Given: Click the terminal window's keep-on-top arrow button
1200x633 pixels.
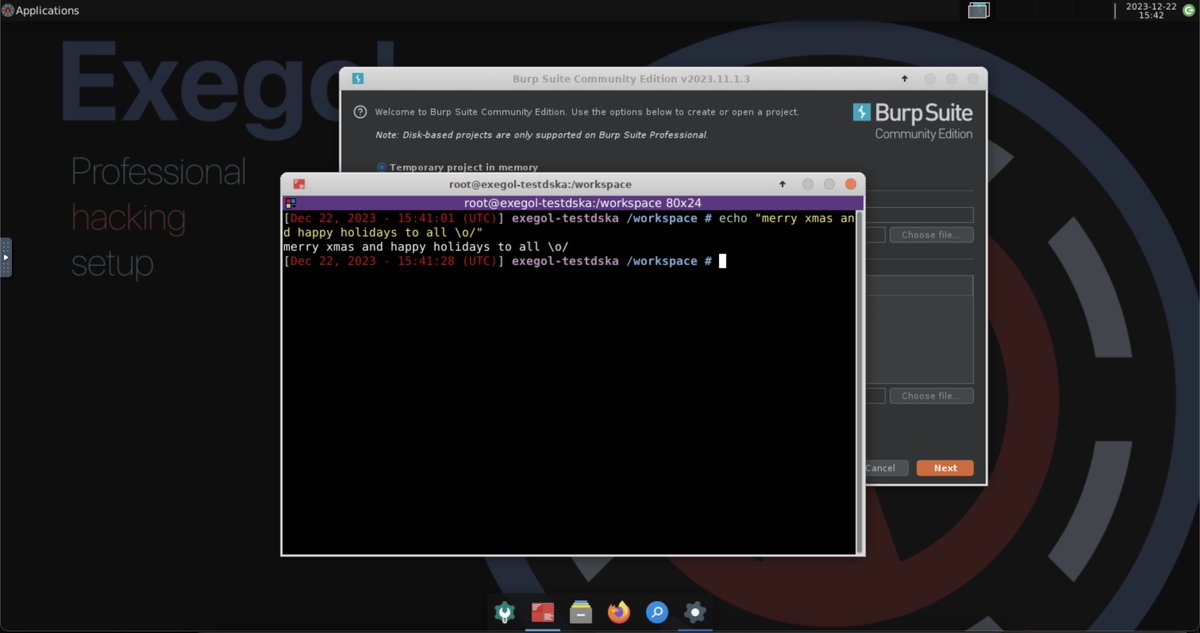Looking at the screenshot, I should 784,184.
